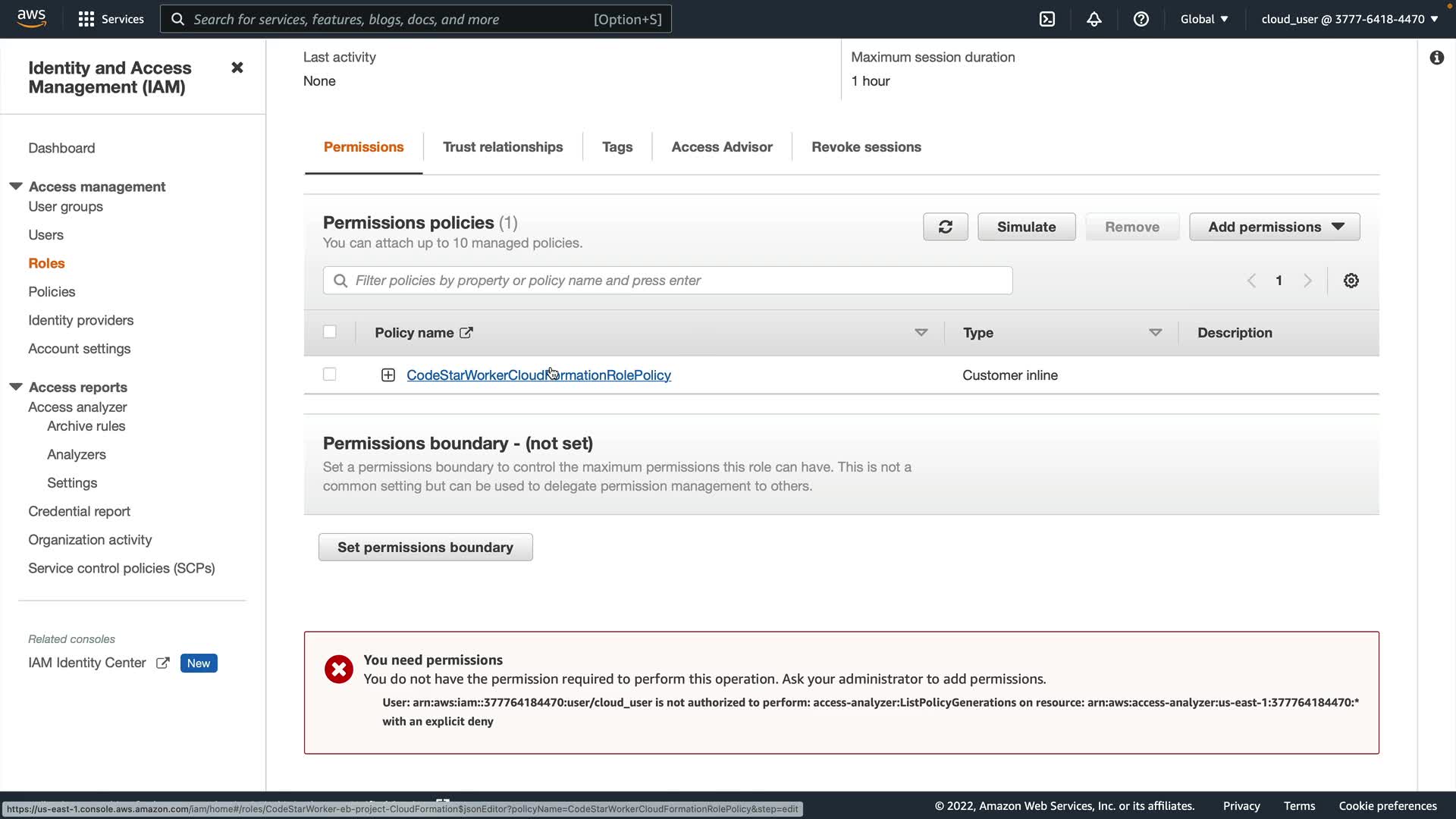Image resolution: width=1456 pixels, height=819 pixels.
Task: Expand the CodeStarWorkerCloudFormationRolePolicy row details
Action: pos(388,375)
